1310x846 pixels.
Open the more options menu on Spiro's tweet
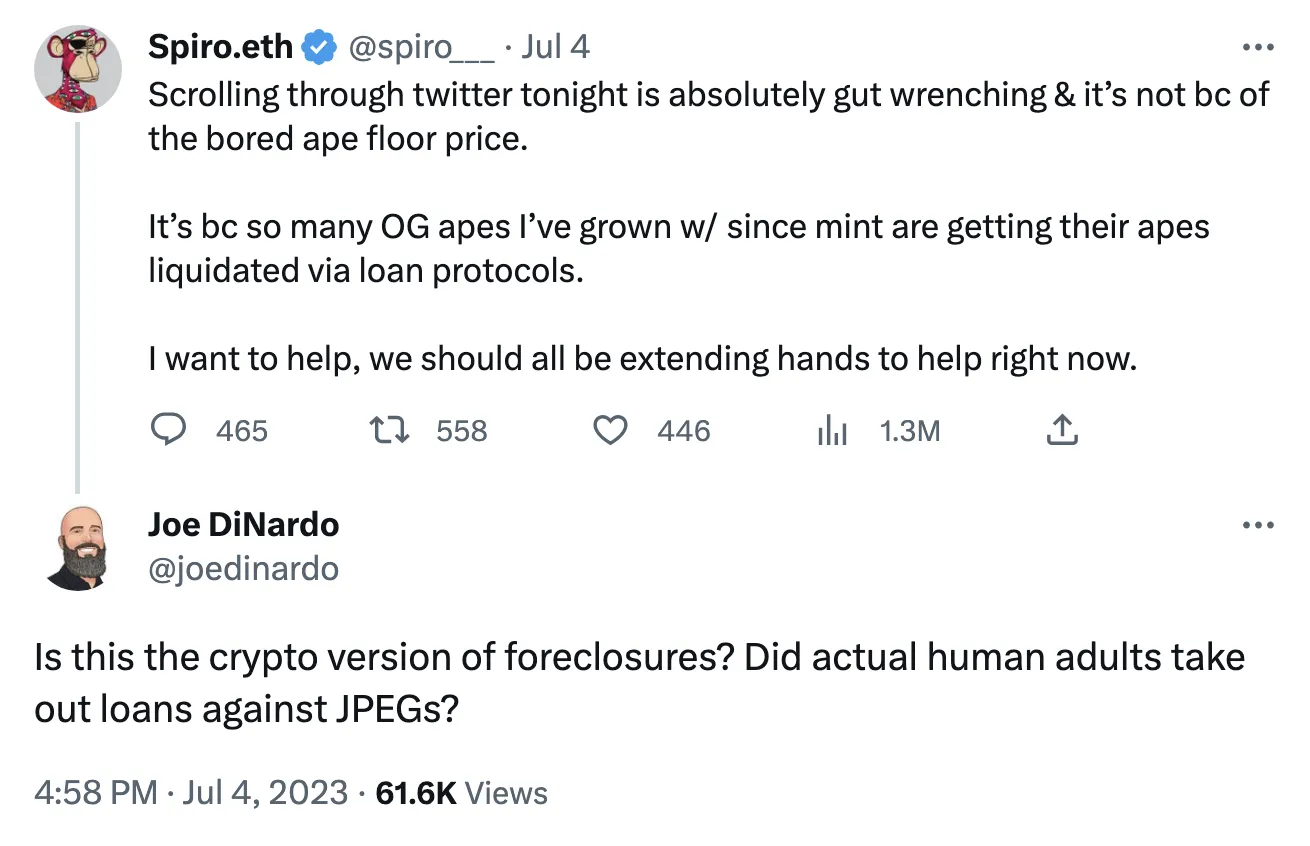click(x=1256, y=47)
